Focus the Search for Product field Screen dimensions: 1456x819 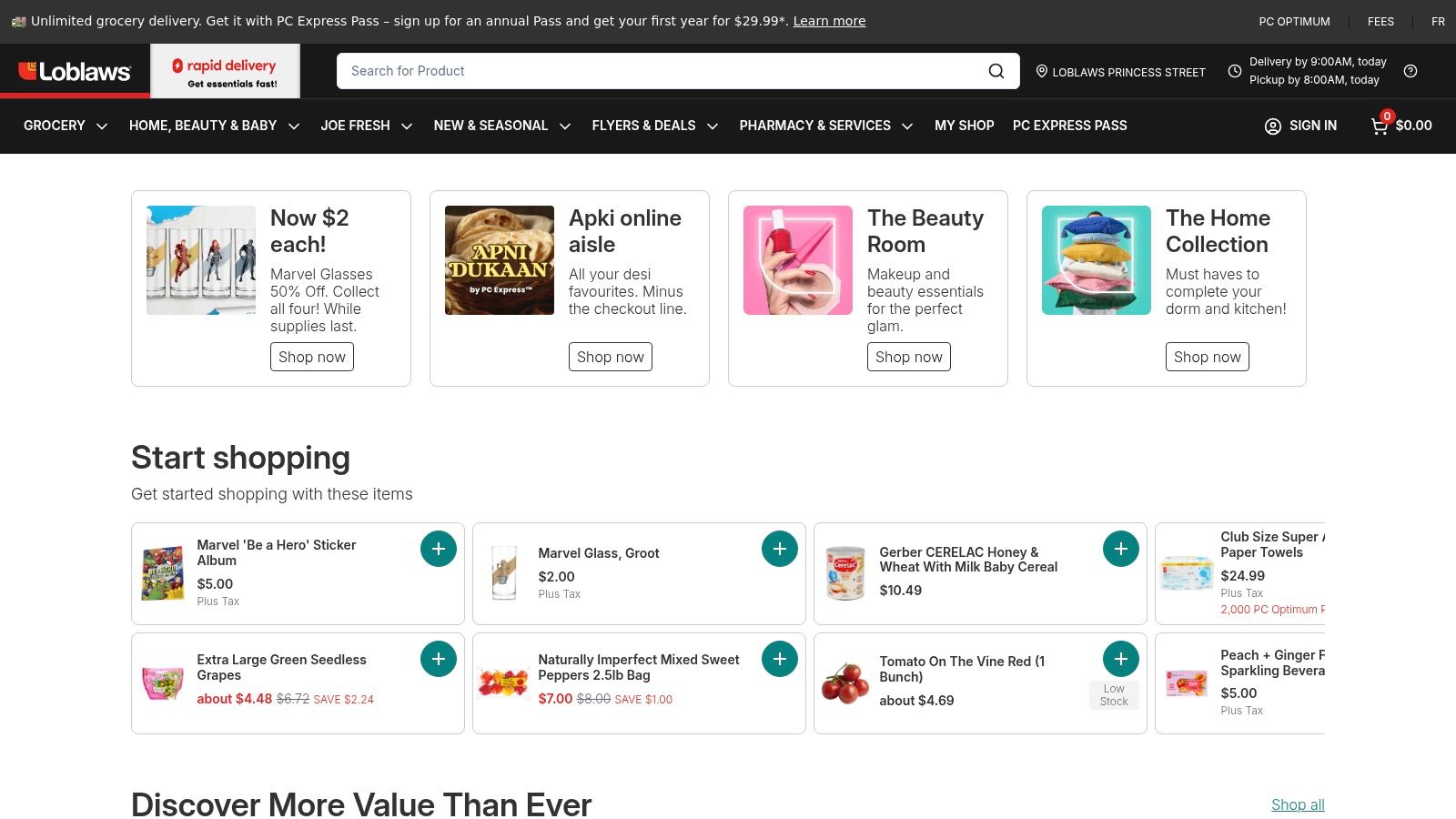pos(655,71)
